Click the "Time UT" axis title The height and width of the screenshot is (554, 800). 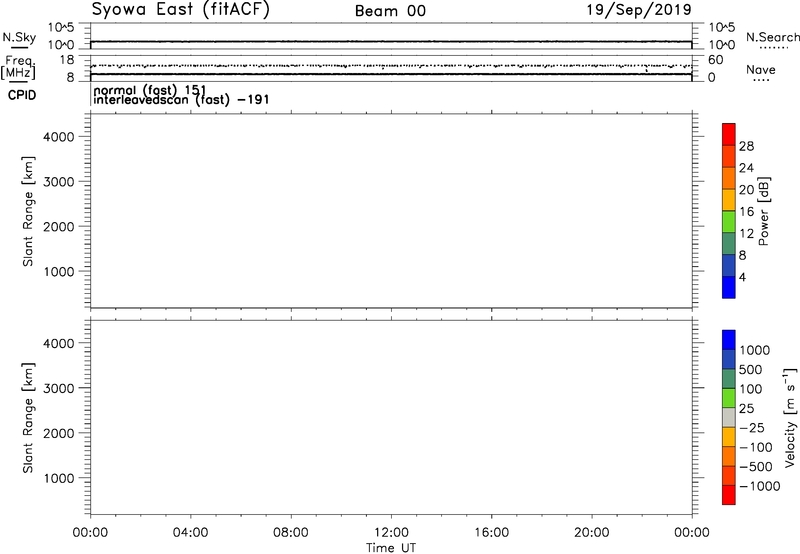390,546
